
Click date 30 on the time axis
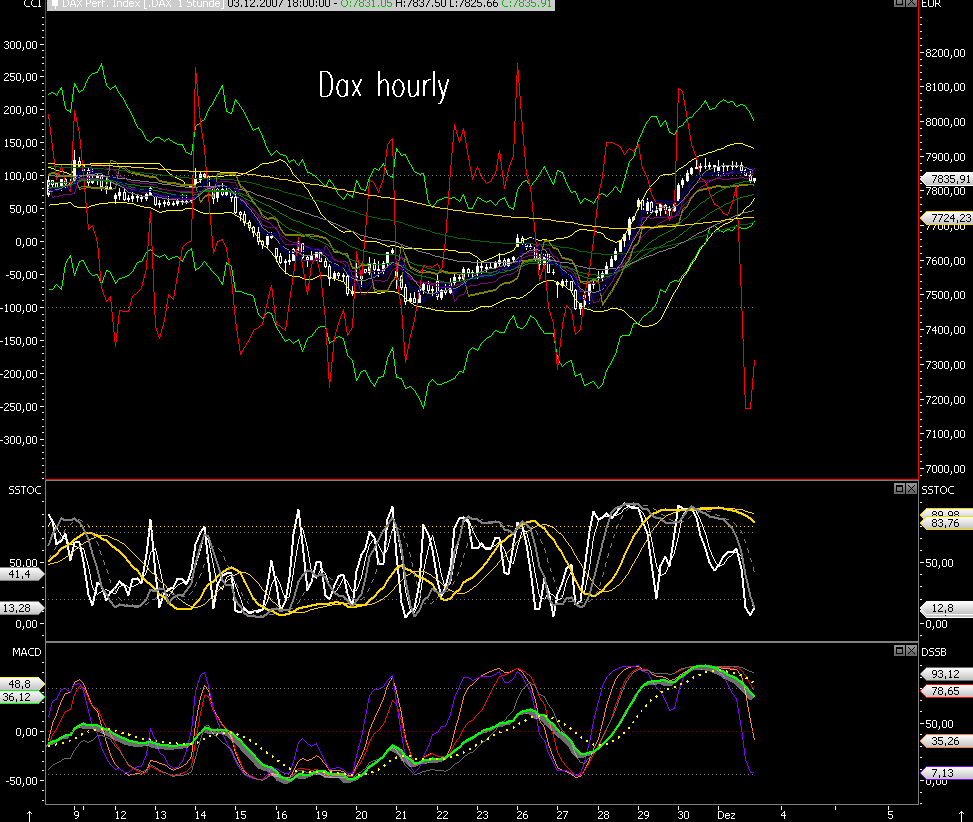pyautogui.click(x=683, y=815)
